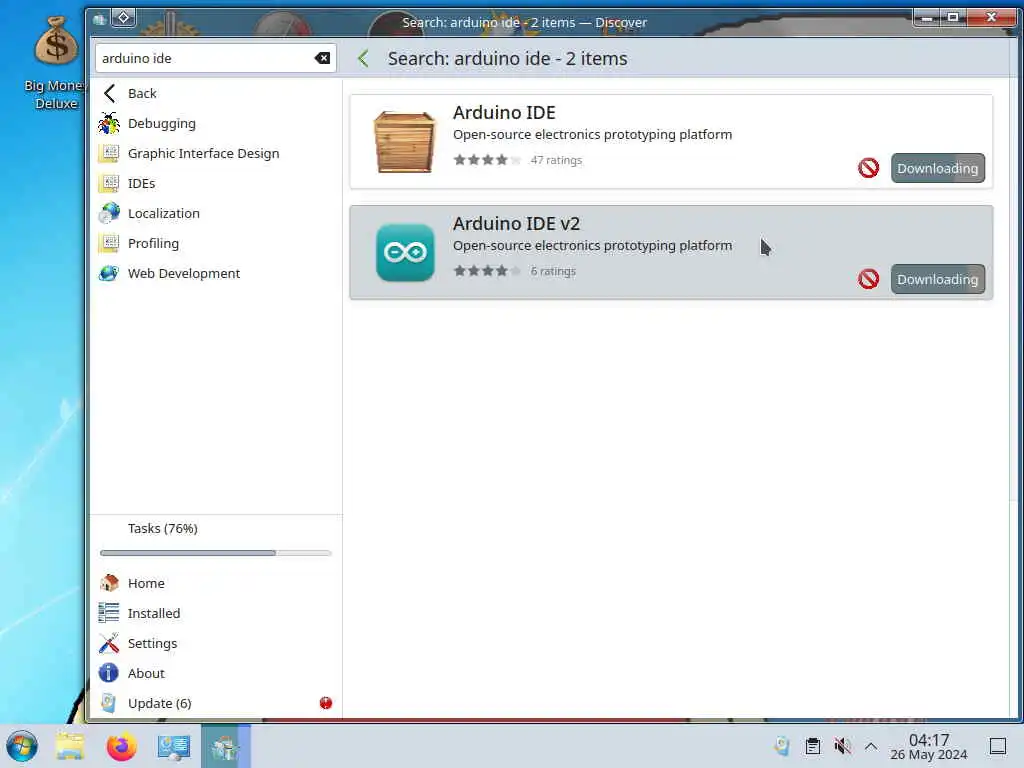Open the clipboard tray icon
The width and height of the screenshot is (1024, 768).
click(x=813, y=746)
